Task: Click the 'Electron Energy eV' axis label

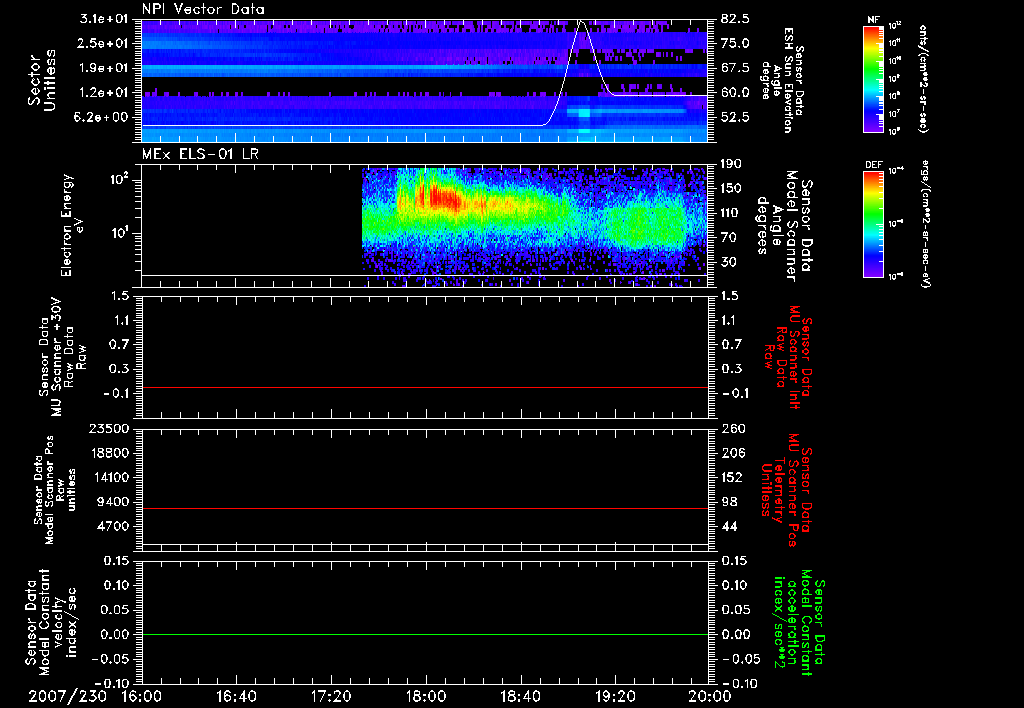Action: pyautogui.click(x=73, y=225)
